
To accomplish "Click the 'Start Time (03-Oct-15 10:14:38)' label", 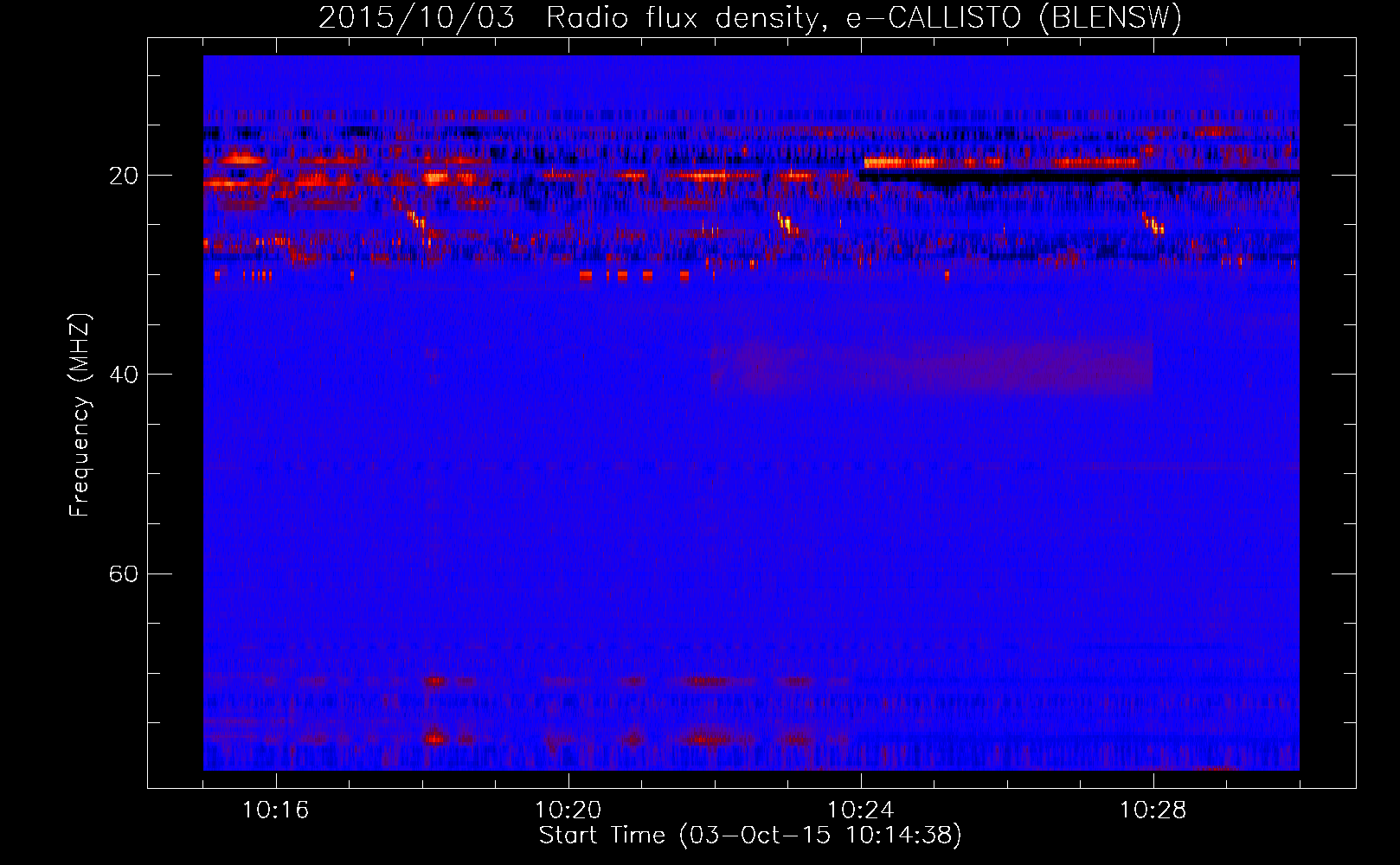I will (750, 836).
